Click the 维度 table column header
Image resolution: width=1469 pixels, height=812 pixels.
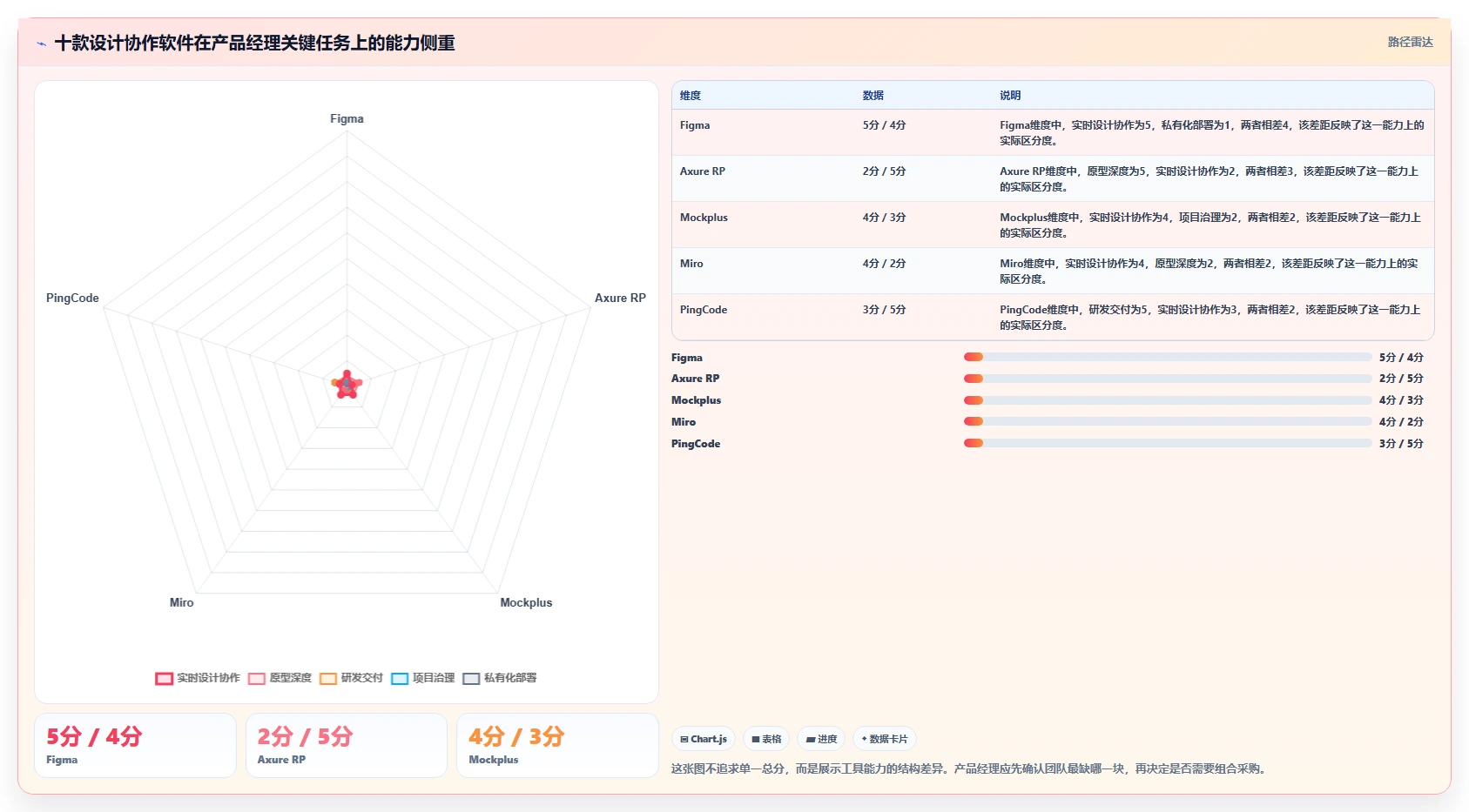(691, 96)
